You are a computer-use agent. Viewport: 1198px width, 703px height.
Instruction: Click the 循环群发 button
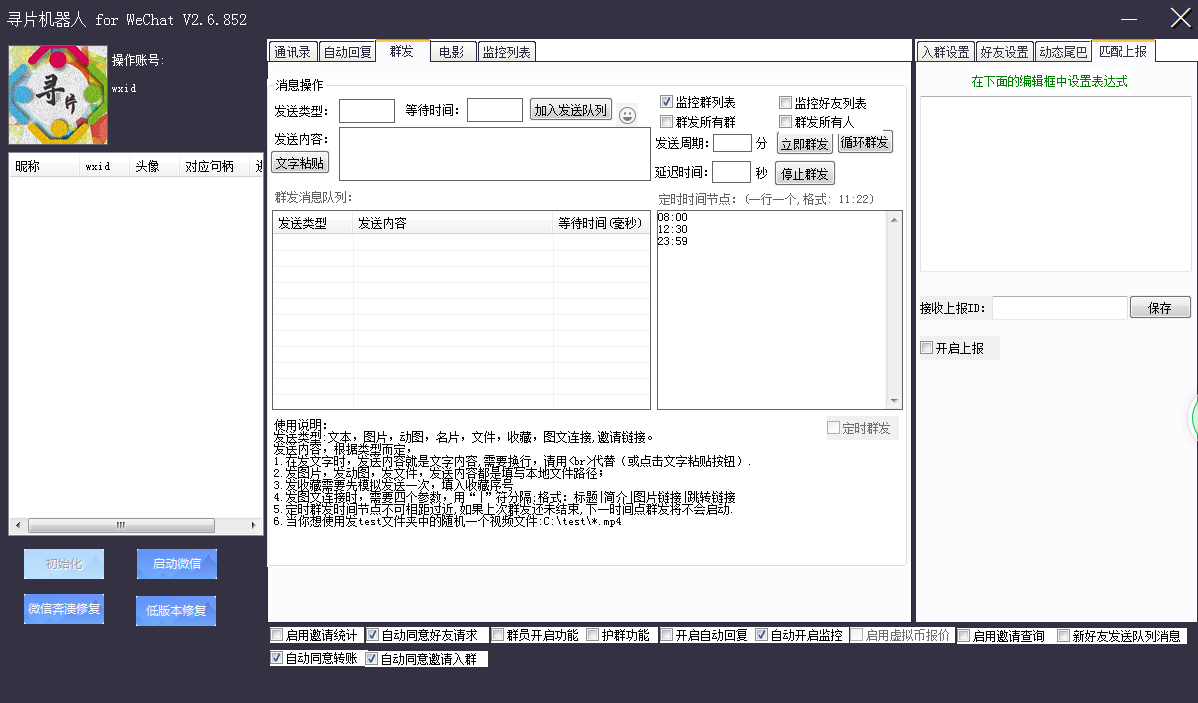click(x=865, y=142)
